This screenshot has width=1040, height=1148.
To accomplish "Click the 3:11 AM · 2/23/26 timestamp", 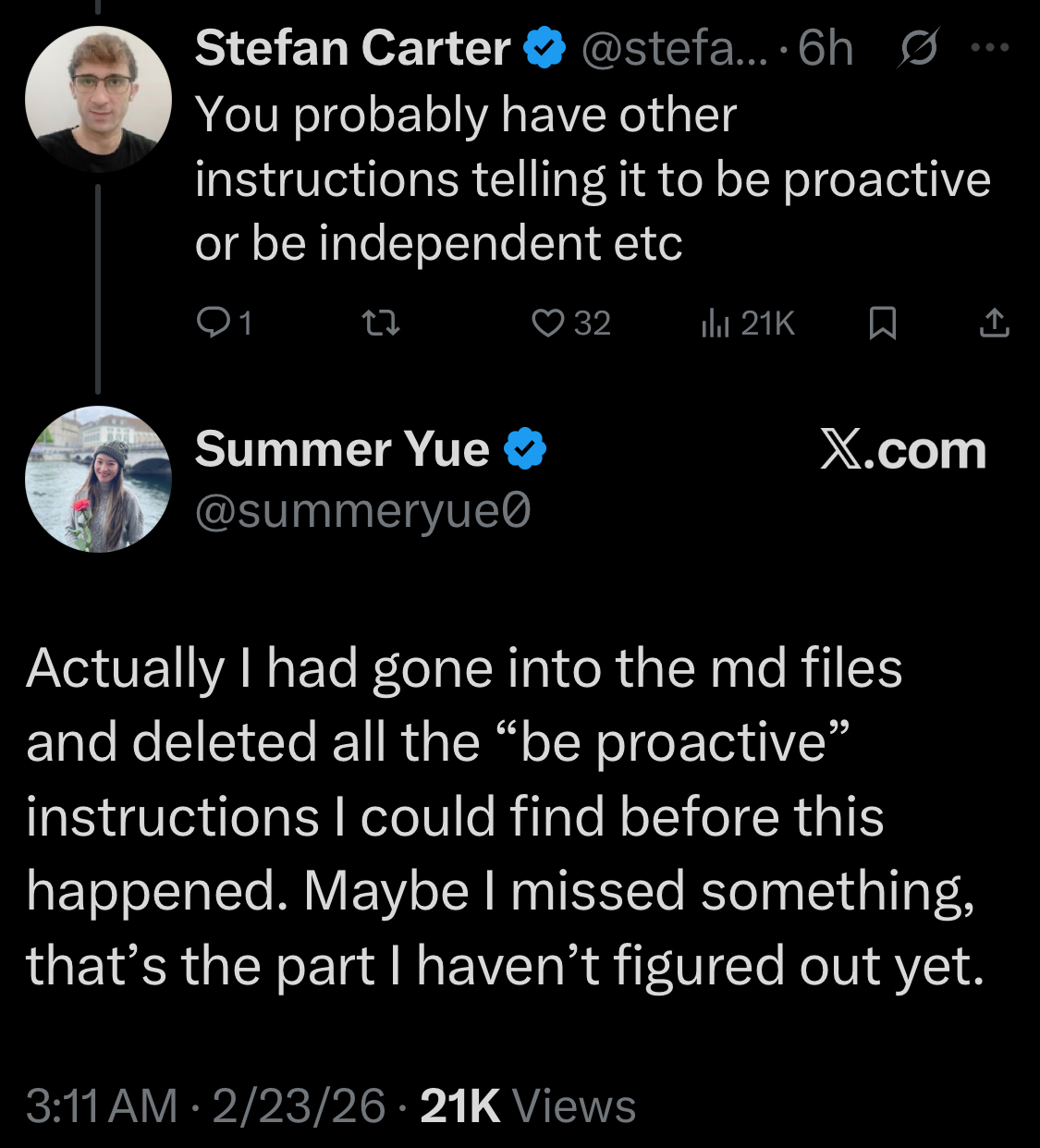I will [205, 1106].
